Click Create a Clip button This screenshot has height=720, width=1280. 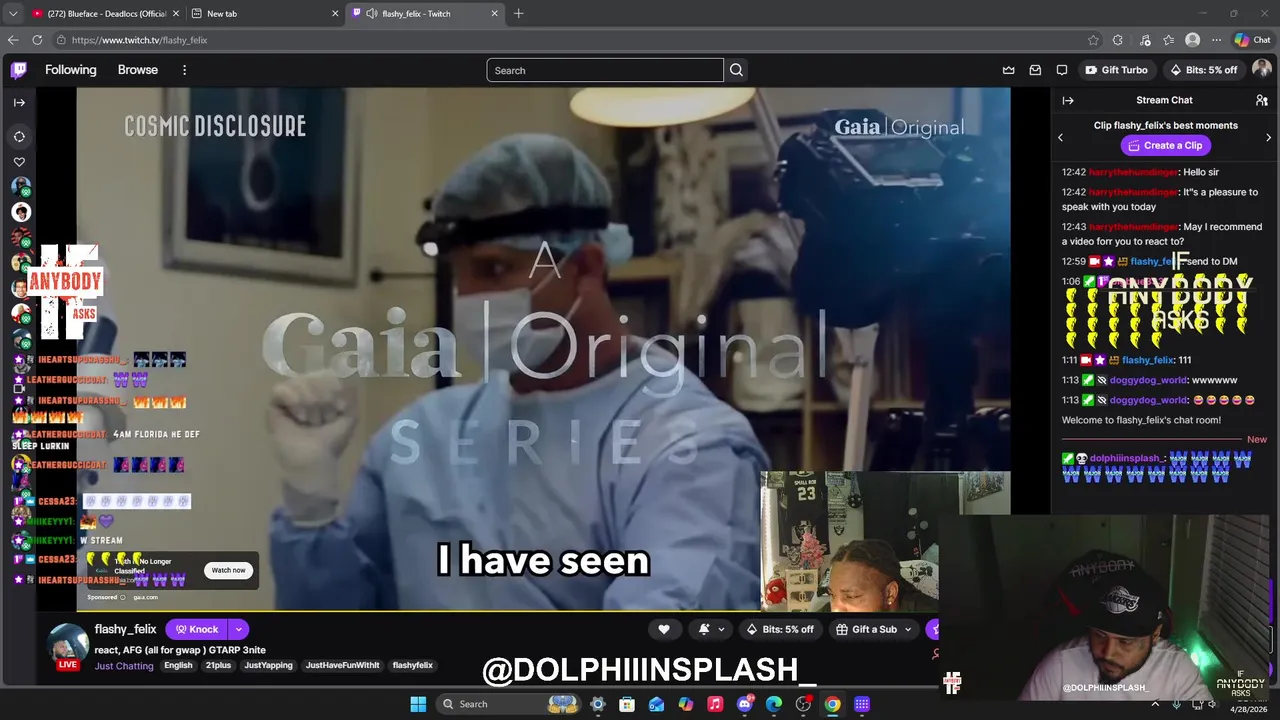1164,145
